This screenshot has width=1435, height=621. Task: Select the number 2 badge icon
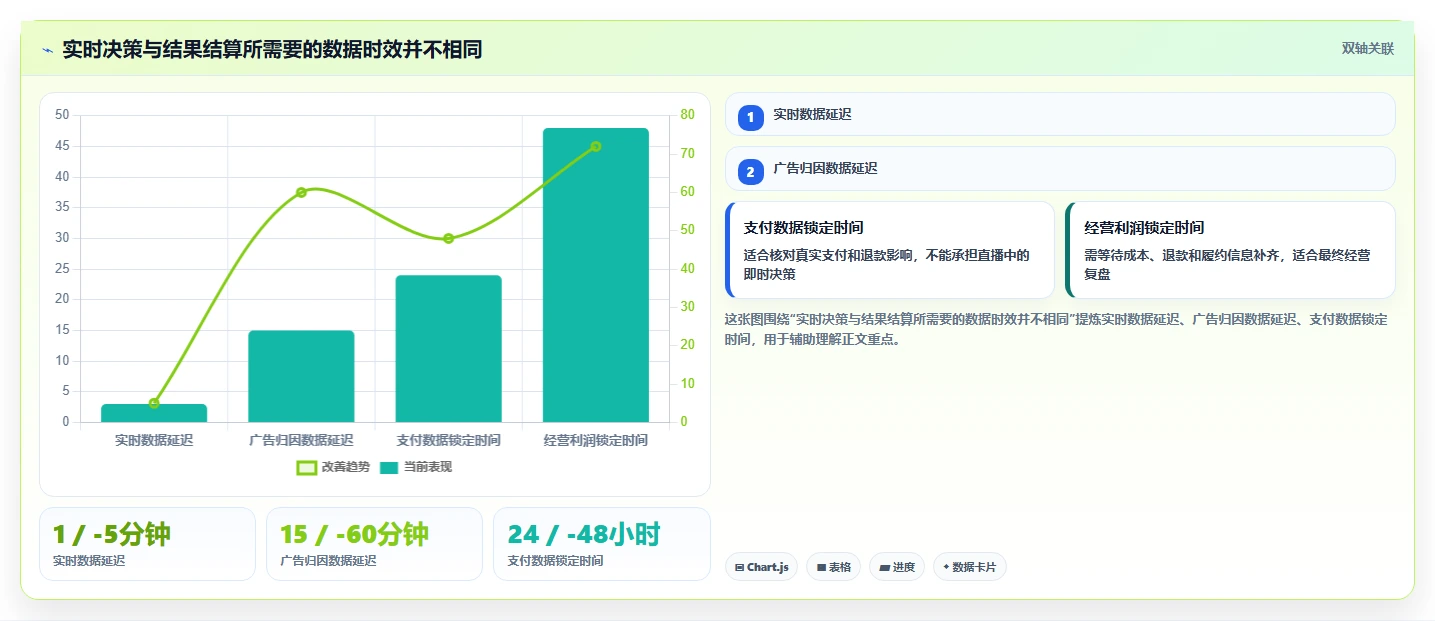pyautogui.click(x=751, y=172)
